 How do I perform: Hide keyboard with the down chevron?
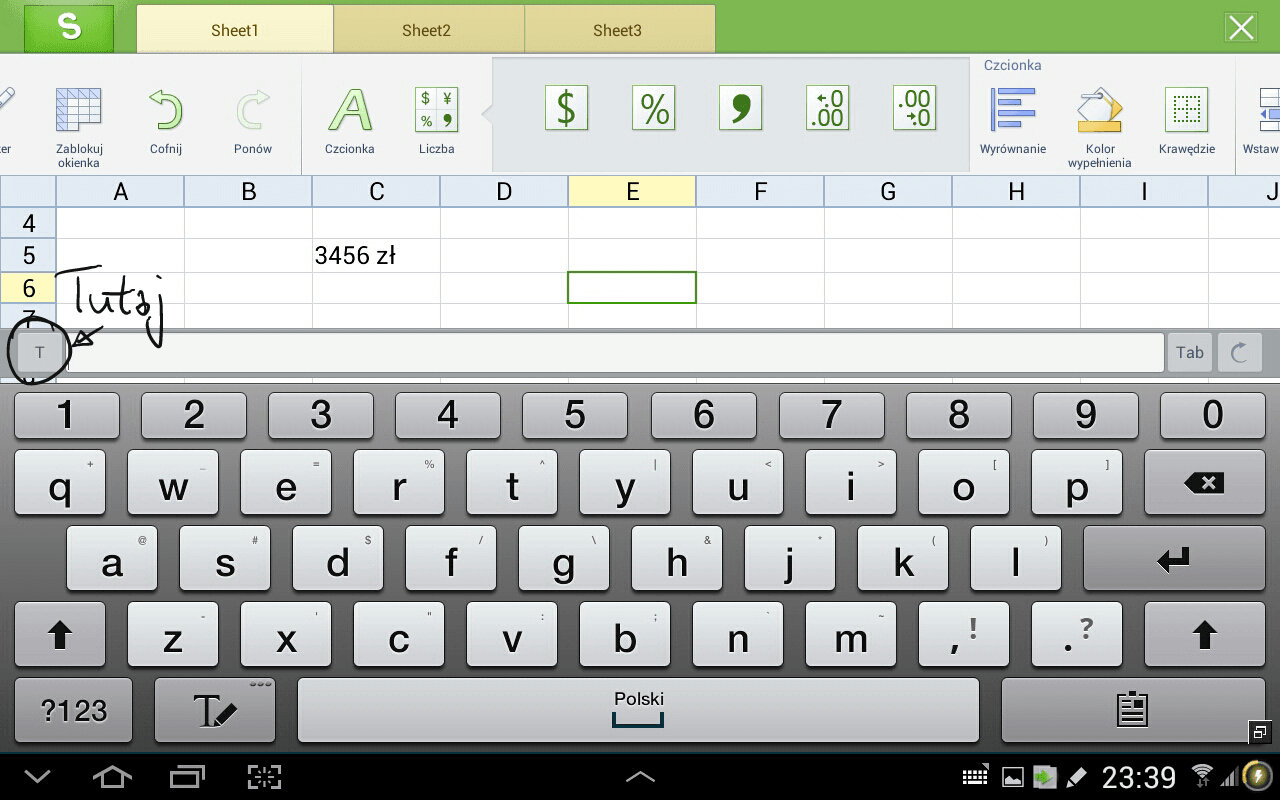(x=37, y=776)
